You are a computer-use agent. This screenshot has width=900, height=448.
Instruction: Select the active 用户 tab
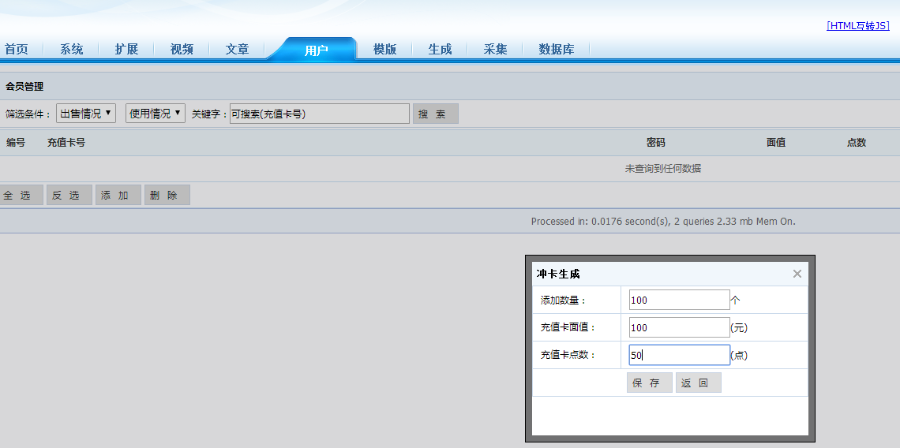(316, 50)
